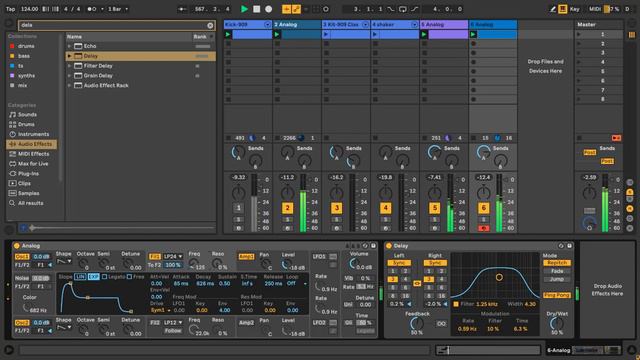The width and height of the screenshot is (640, 360).
Task: Turn off the Analog device activator
Action: tap(17, 246)
